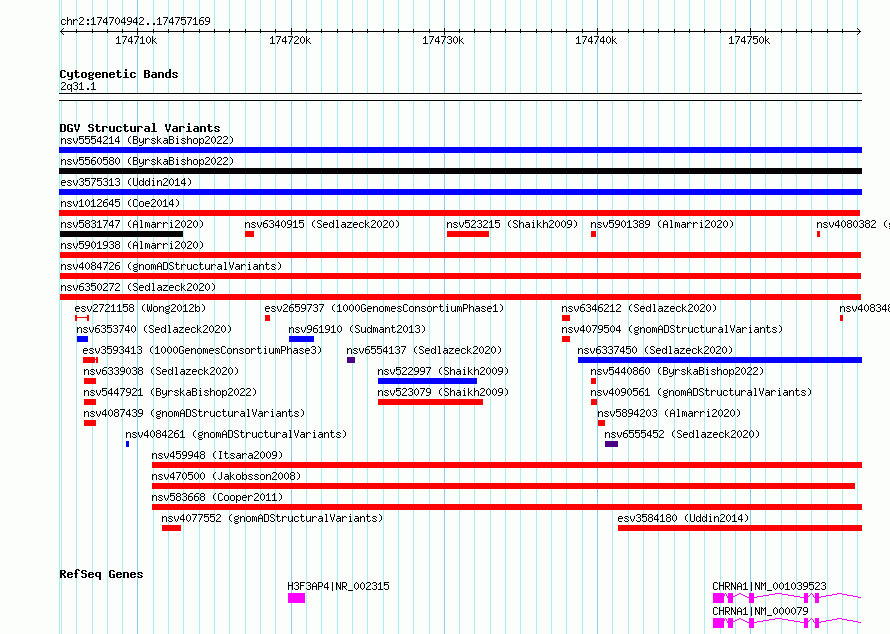Open nsv4087439 (gnomADStructuralVariants) label
The height and width of the screenshot is (634, 890).
[x=194, y=413]
